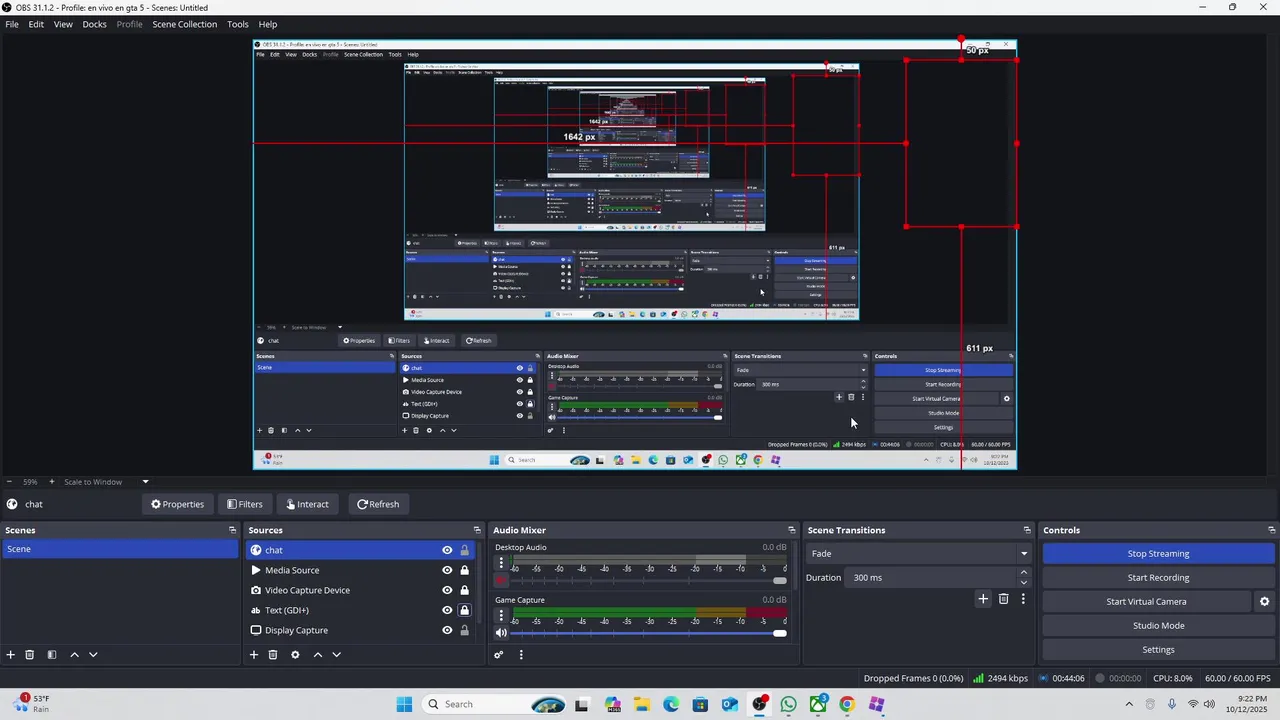Screen dimensions: 1280x720
Task: Open scene filters icon in Scenes toolbar
Action: coord(52,655)
